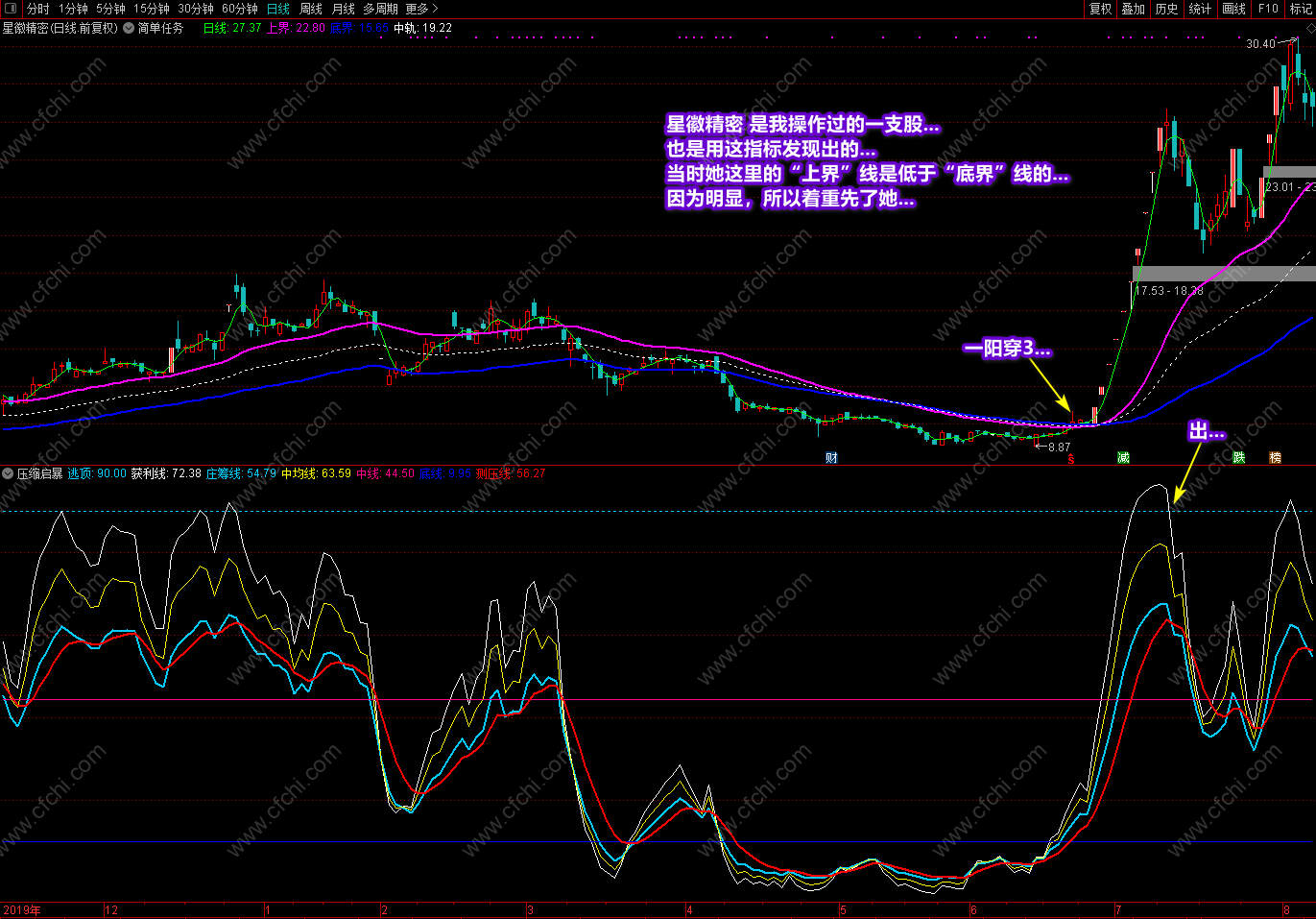
Task: Expand the 更多 period options
Action: [x=421, y=9]
